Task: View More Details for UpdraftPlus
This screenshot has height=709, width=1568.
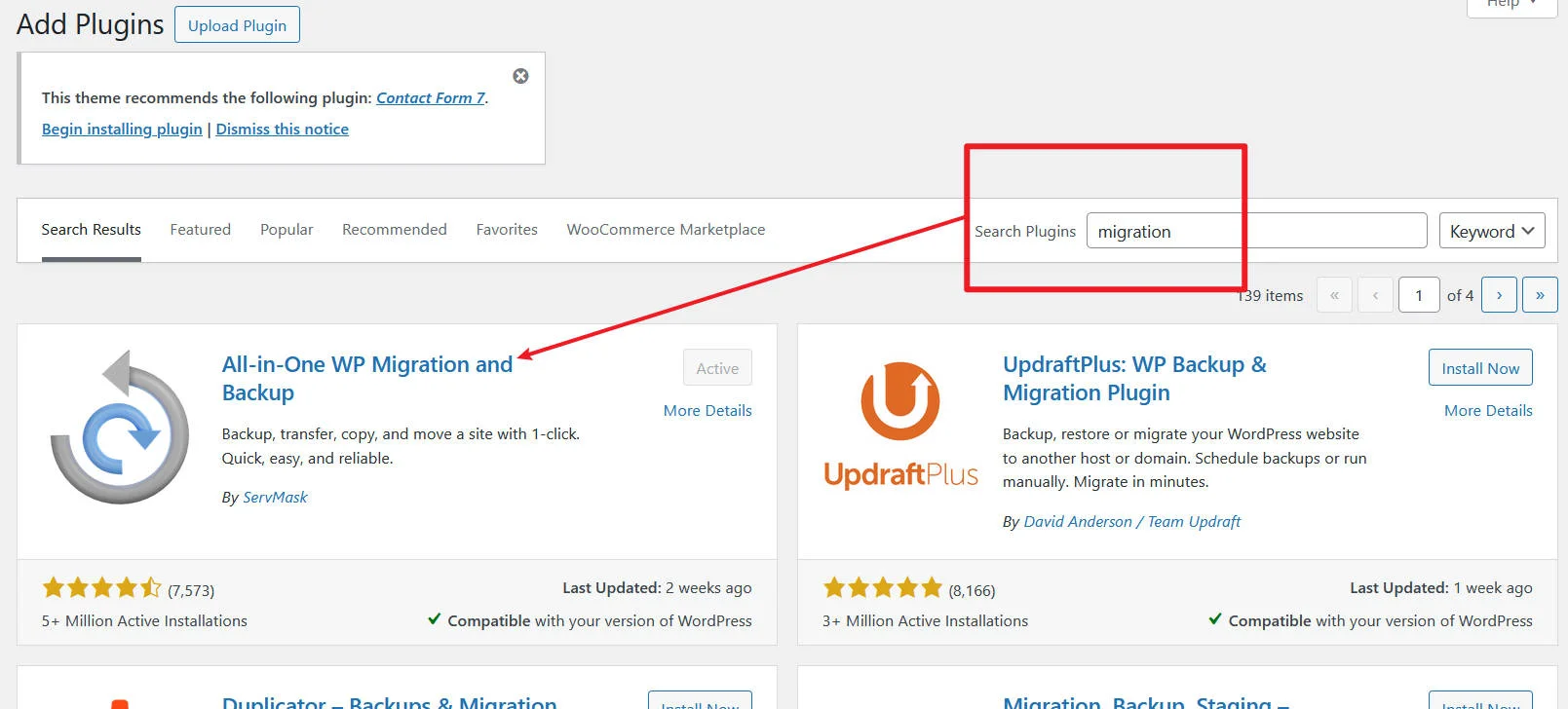Action: (1487, 411)
